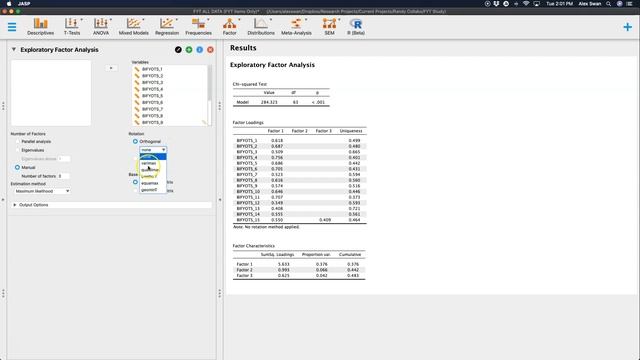Open the T-Tests module
This screenshot has width=640, height=360.
[72, 27]
